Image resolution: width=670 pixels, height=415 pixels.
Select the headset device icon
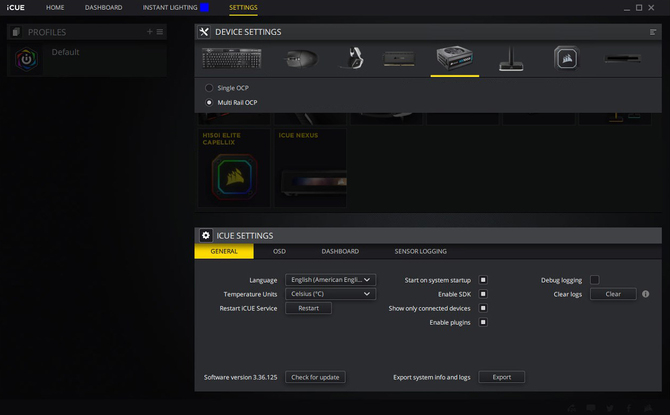tap(353, 58)
